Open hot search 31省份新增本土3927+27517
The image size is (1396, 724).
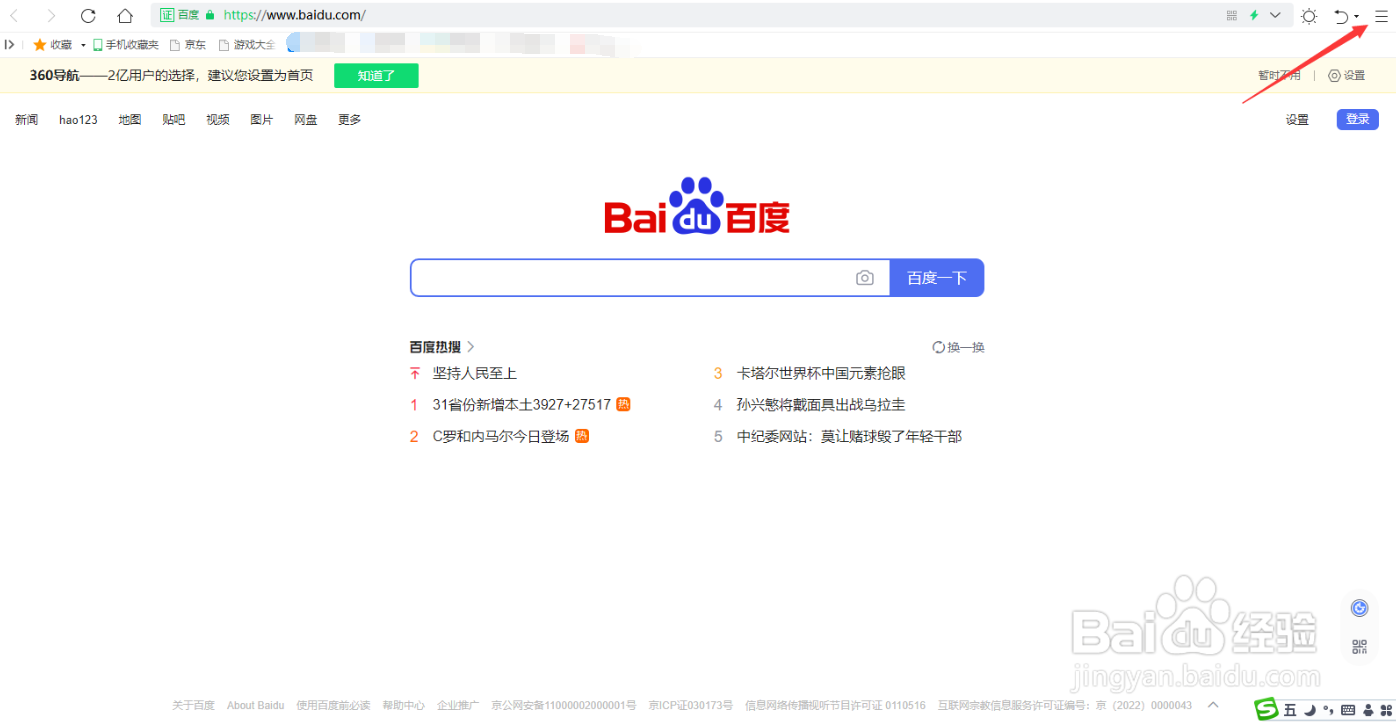522,405
